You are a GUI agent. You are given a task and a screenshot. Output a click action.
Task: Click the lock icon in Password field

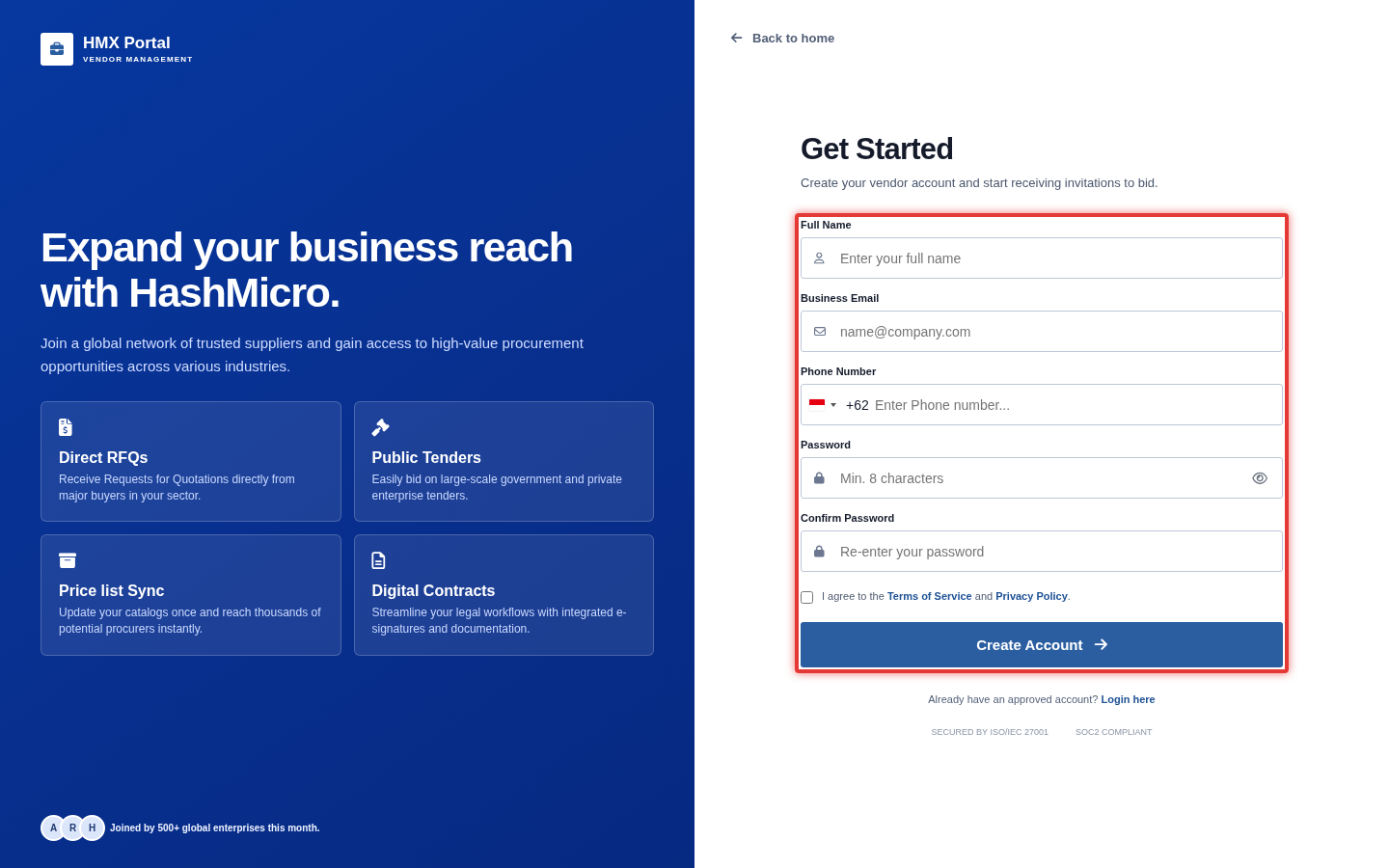(x=819, y=478)
